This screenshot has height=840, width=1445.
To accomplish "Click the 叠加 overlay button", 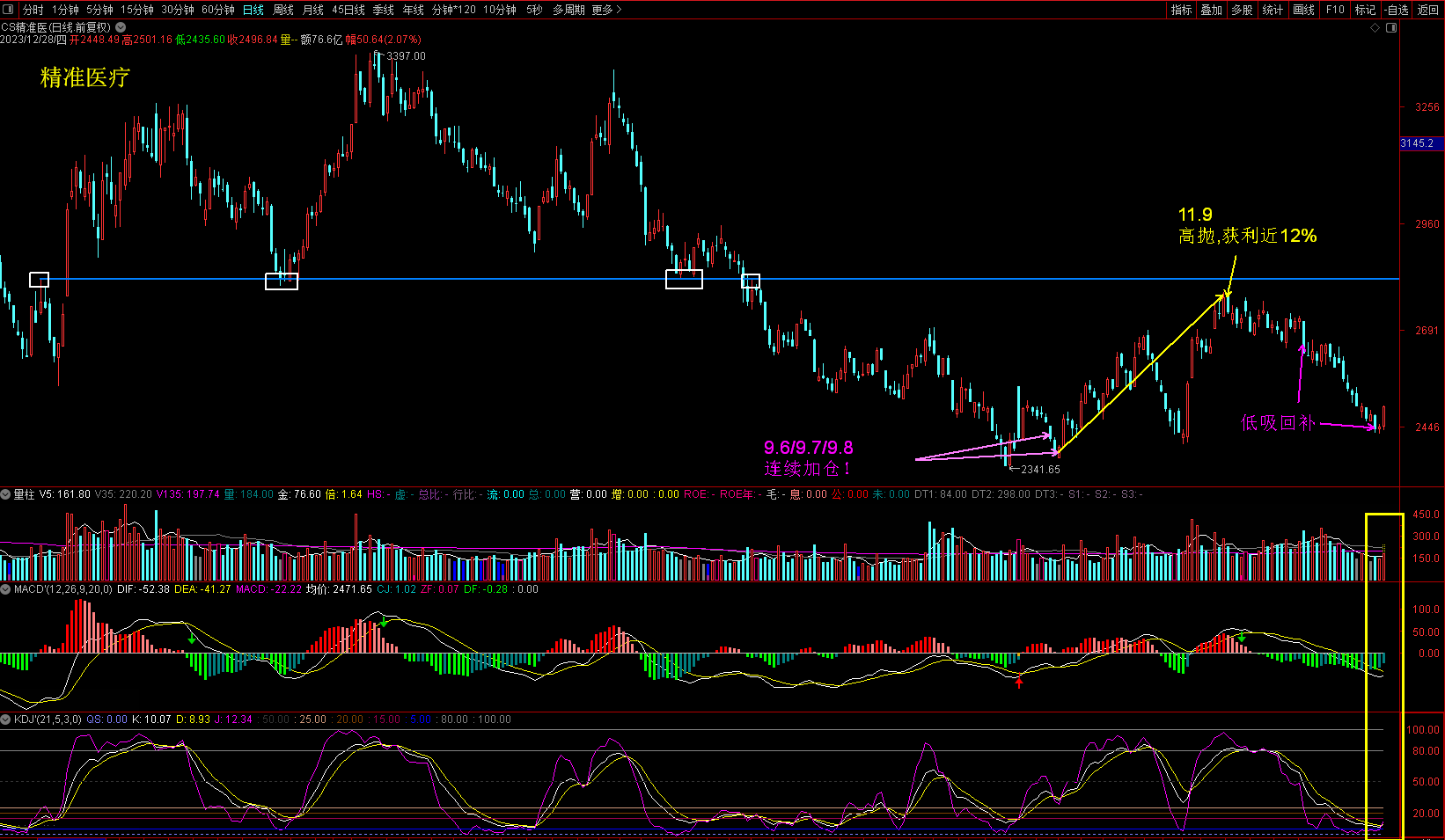I will point(1212,10).
